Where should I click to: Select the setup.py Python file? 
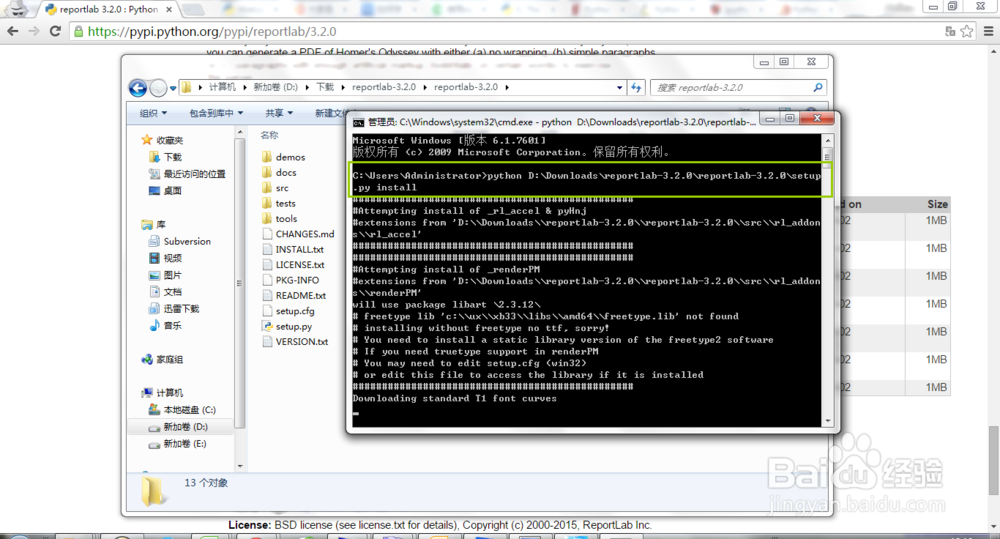(287, 326)
